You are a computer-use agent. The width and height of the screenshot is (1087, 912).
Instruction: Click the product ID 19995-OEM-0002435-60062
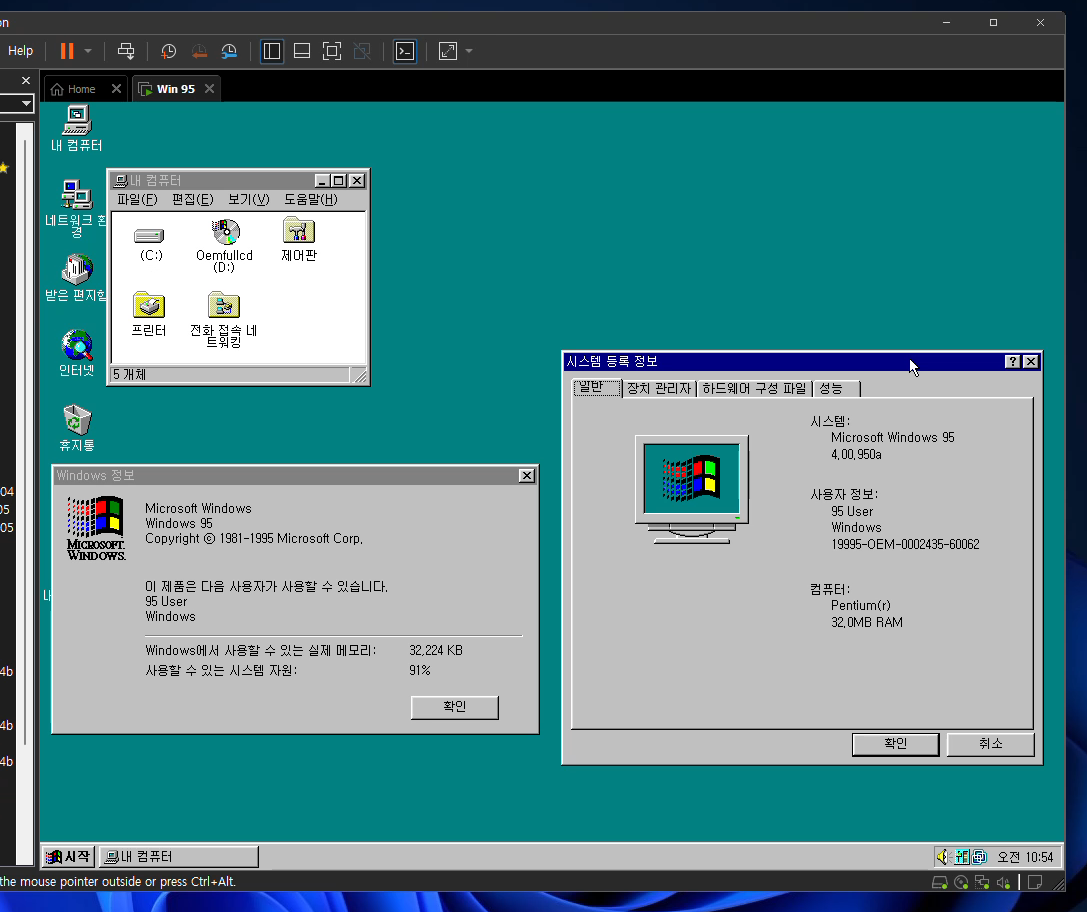[905, 545]
